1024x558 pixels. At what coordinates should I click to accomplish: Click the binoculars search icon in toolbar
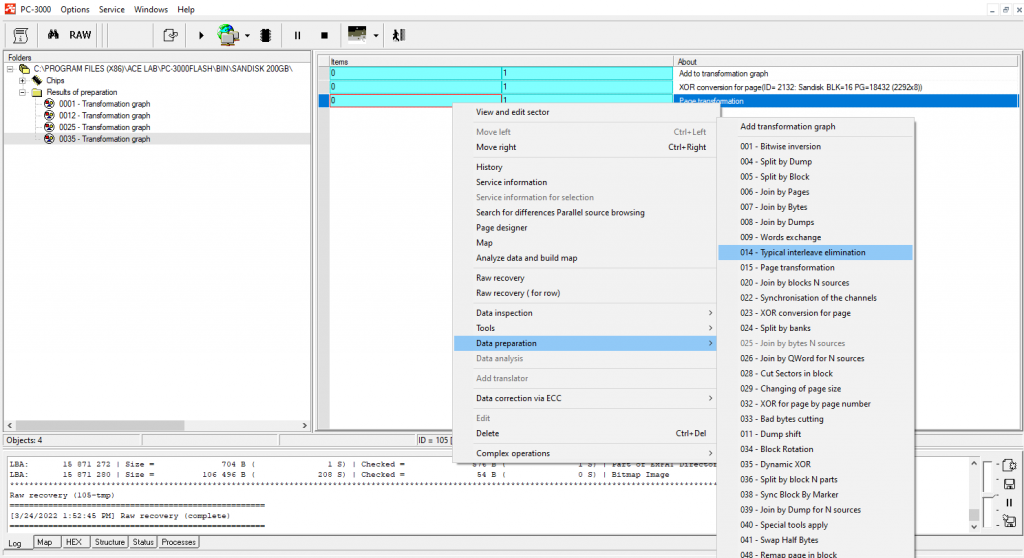pos(52,35)
